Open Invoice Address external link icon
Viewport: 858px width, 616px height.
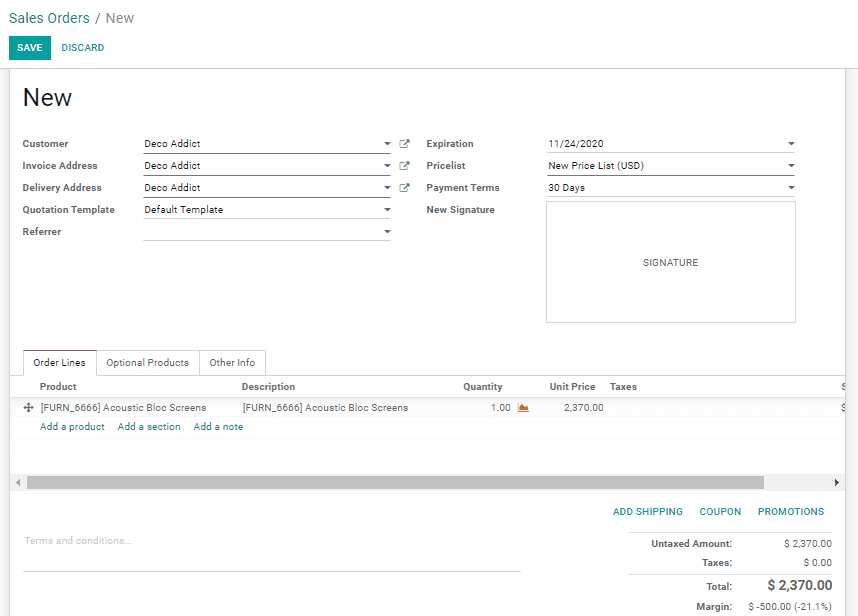404,165
